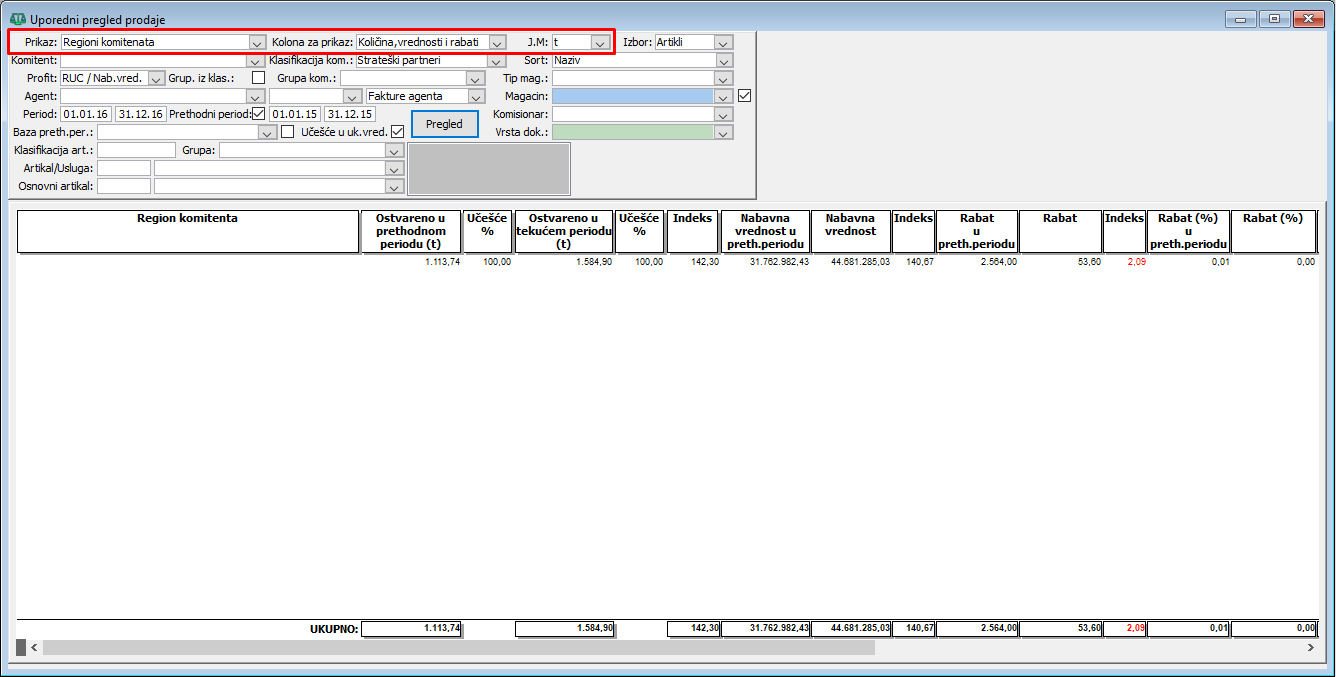Click the Period end date field 31.12.16
The image size is (1336, 677).
pyautogui.click(x=140, y=114)
